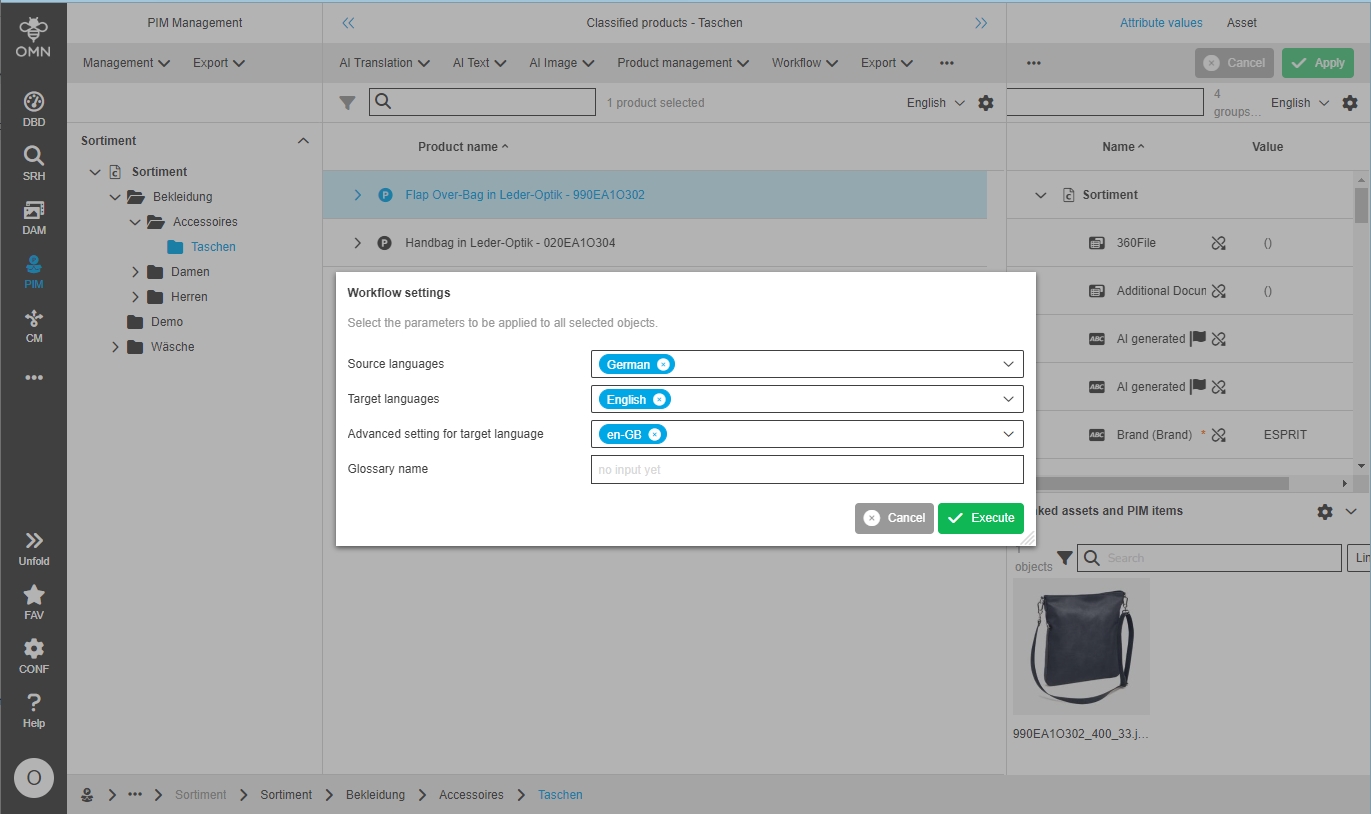
Task: Open the DBD dashboard icon in sidebar
Action: coord(34,109)
